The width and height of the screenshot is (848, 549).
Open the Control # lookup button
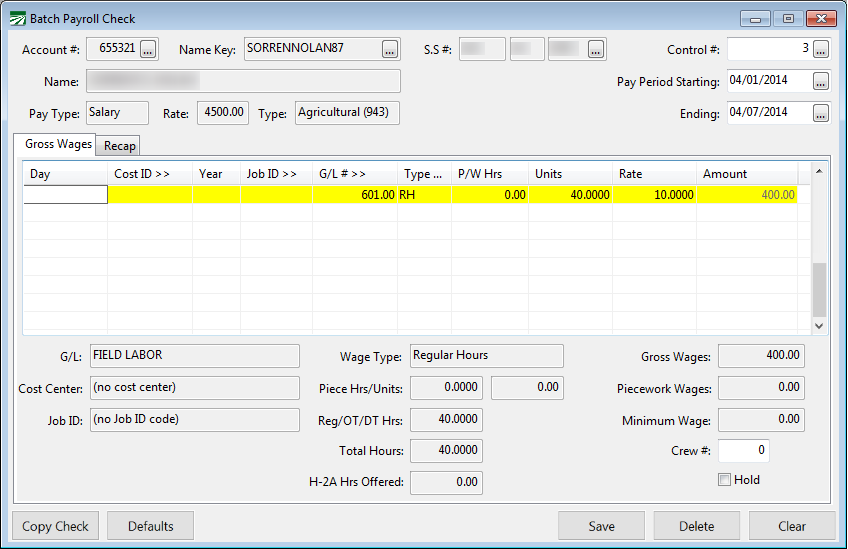click(x=820, y=49)
